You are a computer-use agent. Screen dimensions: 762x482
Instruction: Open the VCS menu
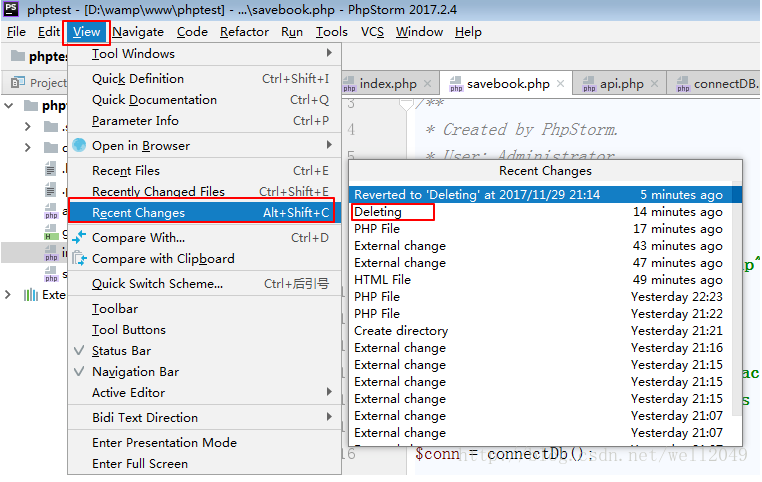[372, 32]
